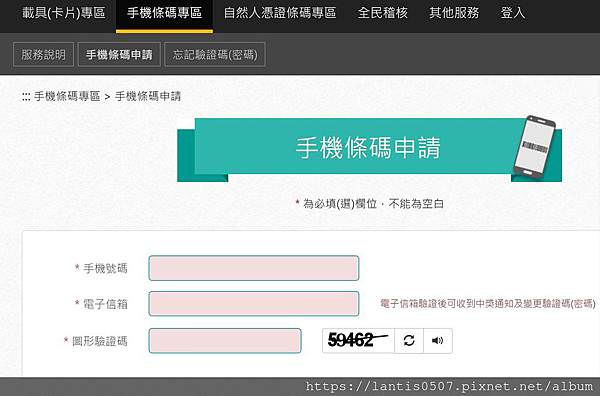Screen dimensions: 600x396
Task: Switch to 服務說明 tab
Action: point(43,54)
